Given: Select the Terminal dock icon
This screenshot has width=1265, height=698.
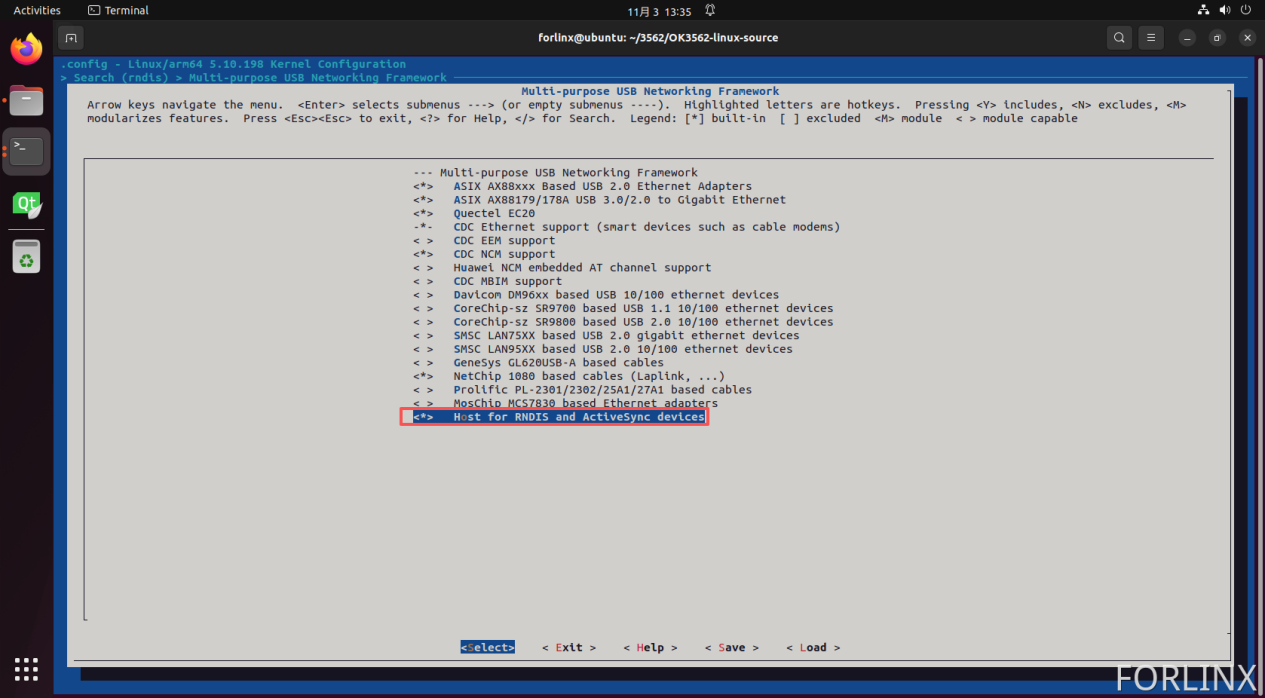Looking at the screenshot, I should (x=25, y=151).
